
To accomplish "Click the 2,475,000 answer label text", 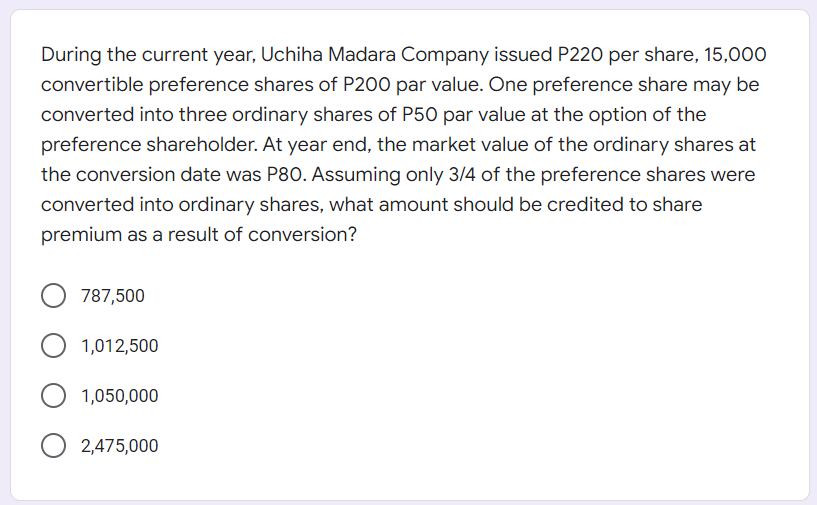I will 119,446.
